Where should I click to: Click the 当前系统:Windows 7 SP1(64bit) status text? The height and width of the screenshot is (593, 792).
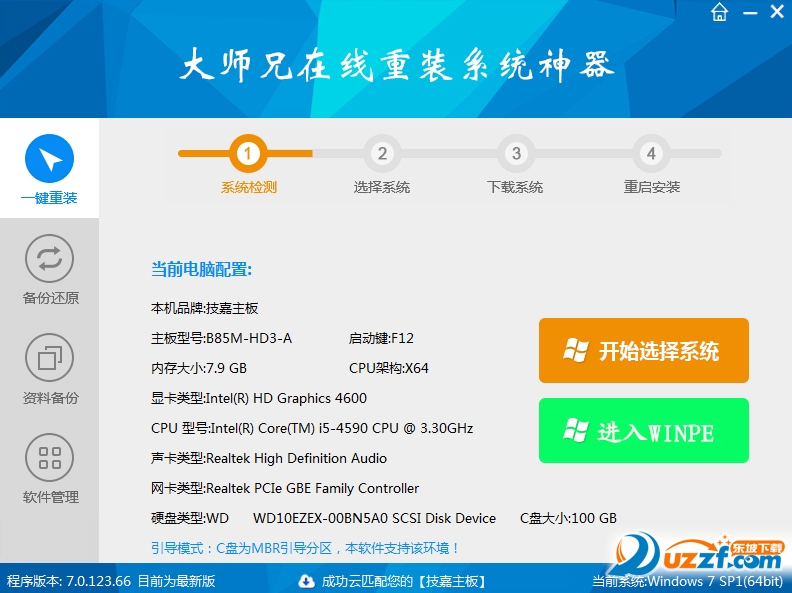(x=687, y=581)
